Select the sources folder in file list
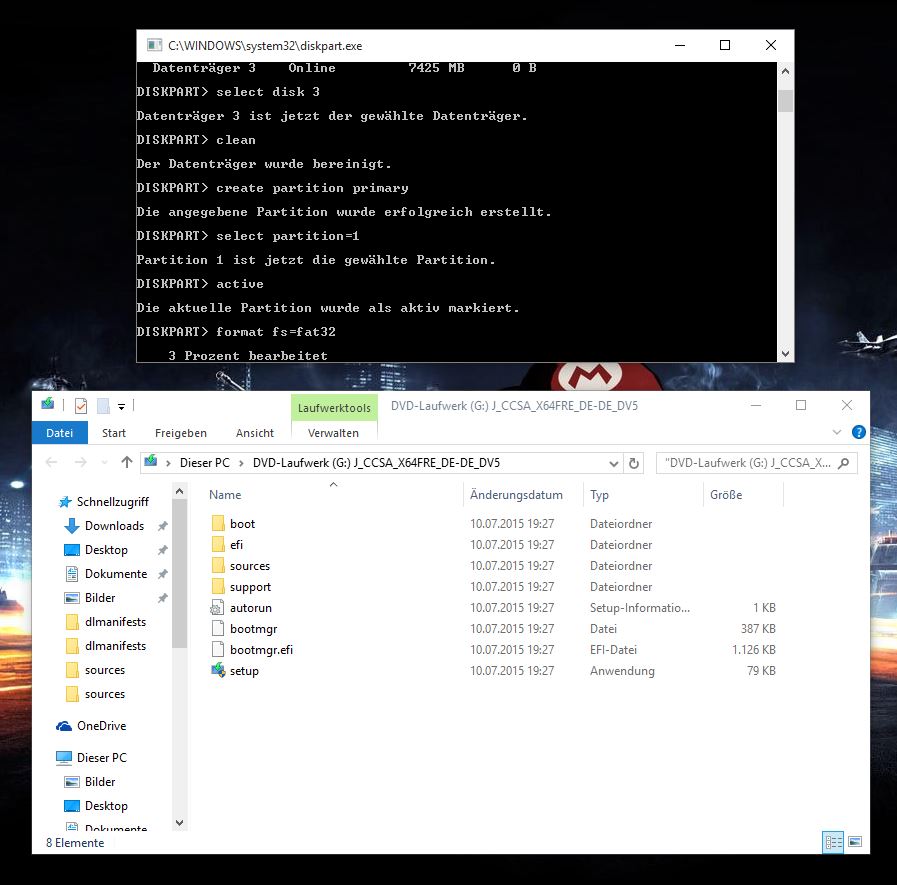 click(249, 566)
